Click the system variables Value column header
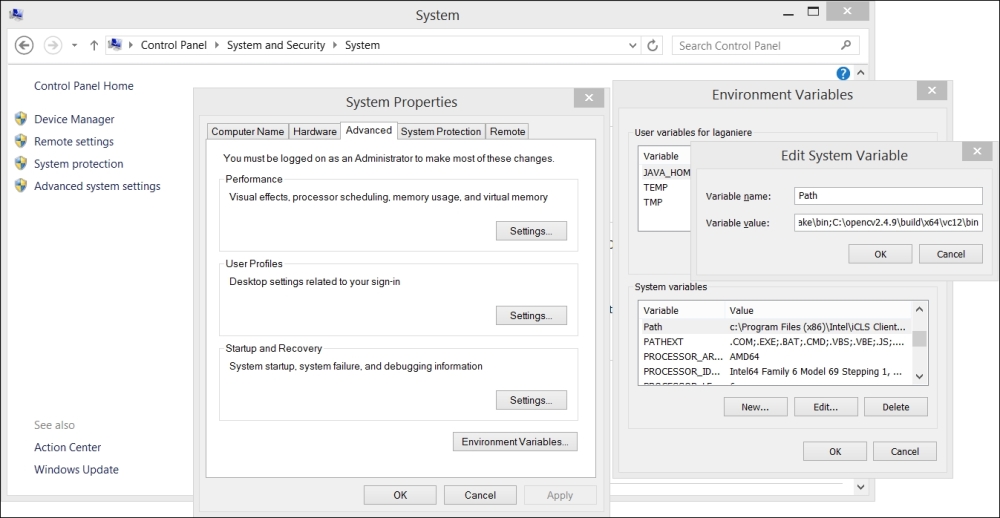The image size is (1000, 518). tap(819, 311)
